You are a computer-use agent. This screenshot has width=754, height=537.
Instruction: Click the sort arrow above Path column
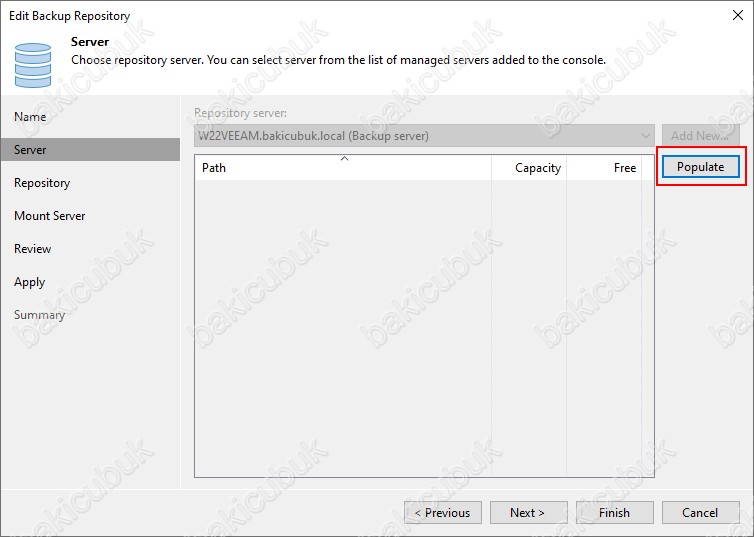[x=344, y=159]
